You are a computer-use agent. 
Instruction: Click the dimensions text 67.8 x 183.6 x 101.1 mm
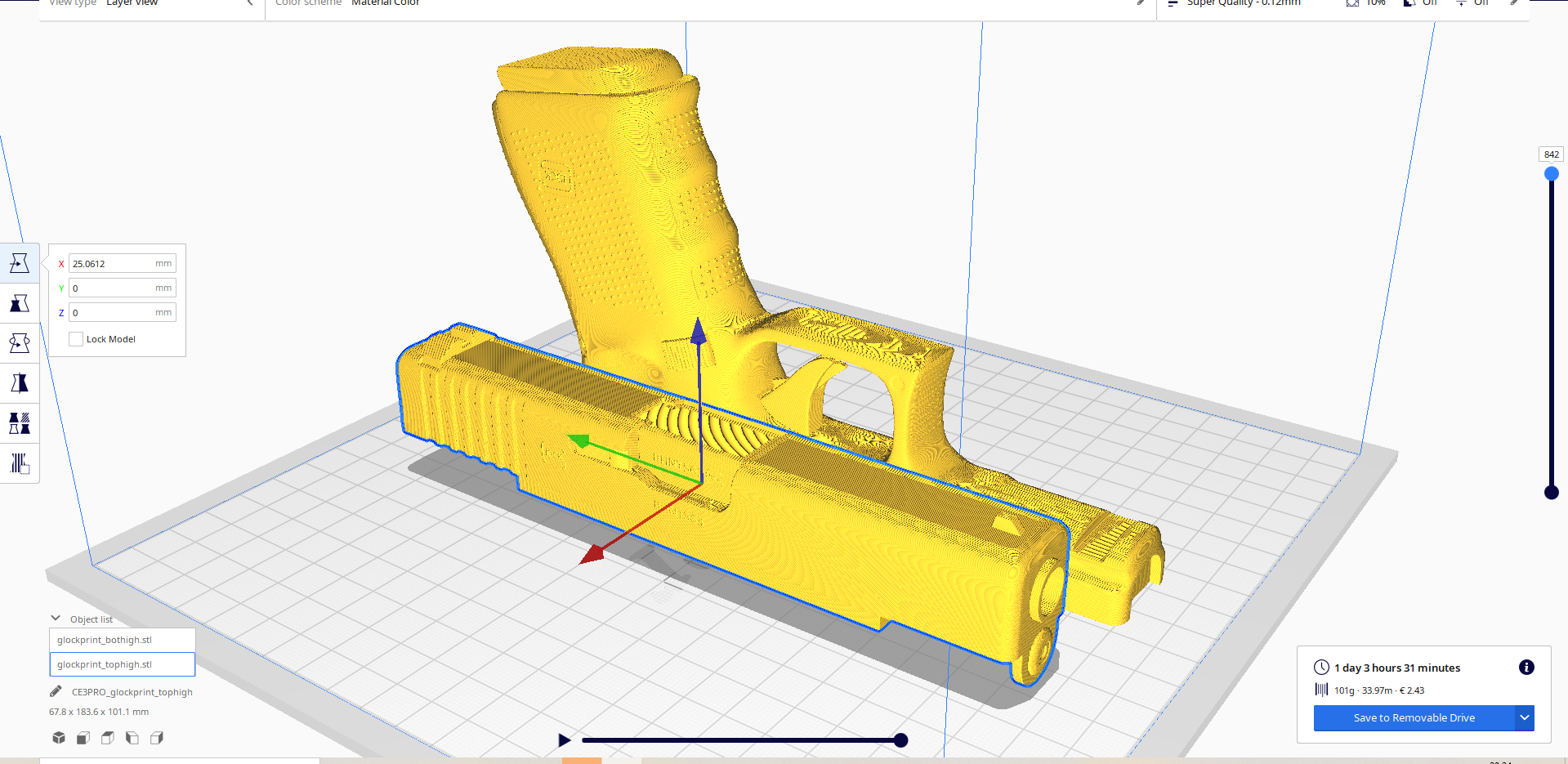pyautogui.click(x=99, y=712)
